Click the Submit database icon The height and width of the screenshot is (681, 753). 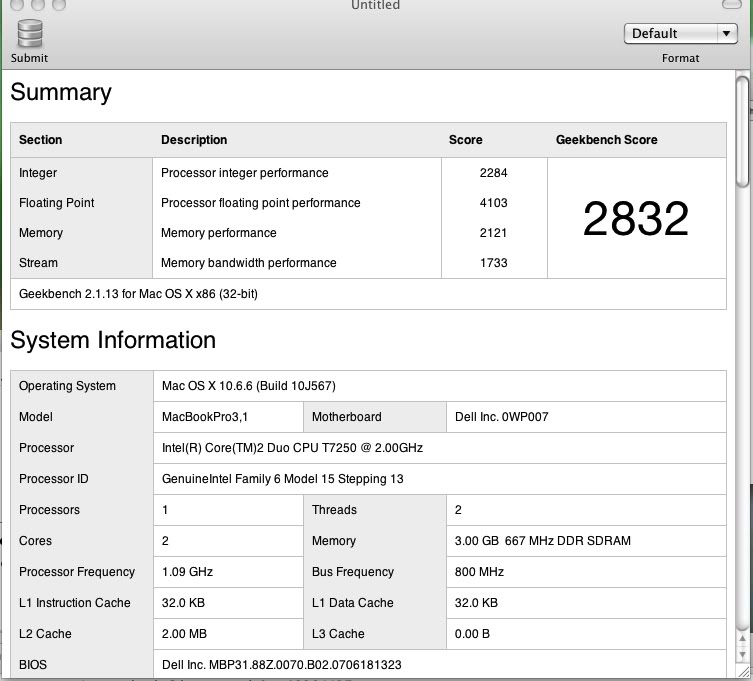30,33
